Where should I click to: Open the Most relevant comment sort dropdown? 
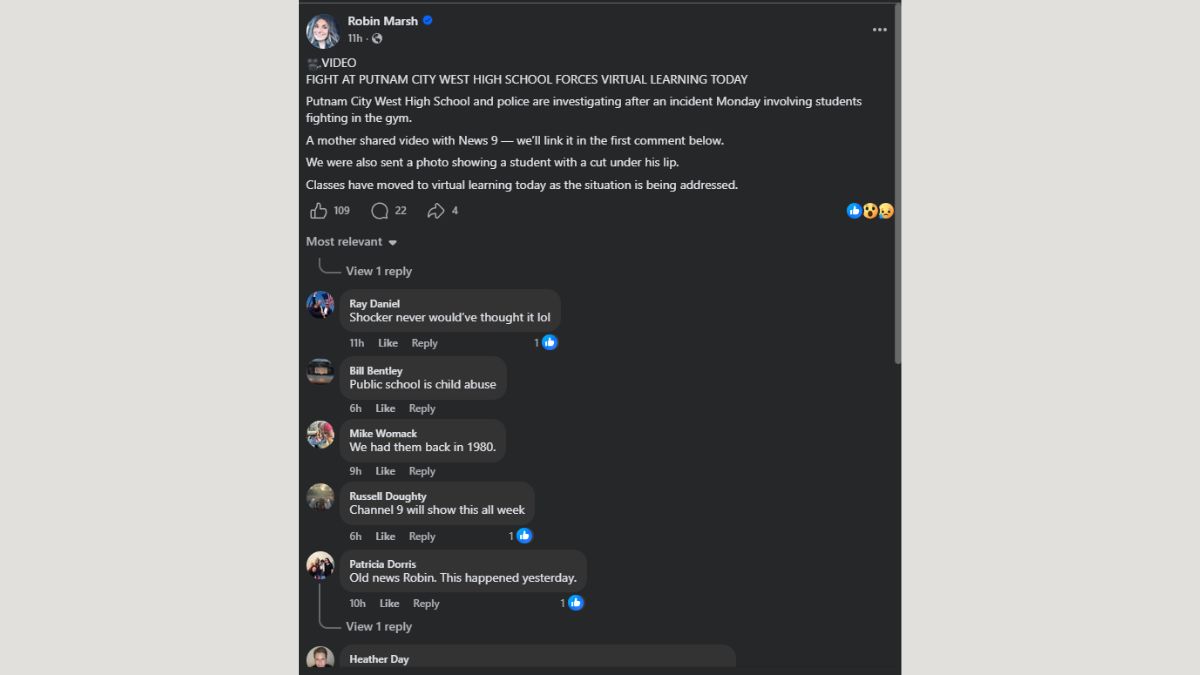pos(351,242)
